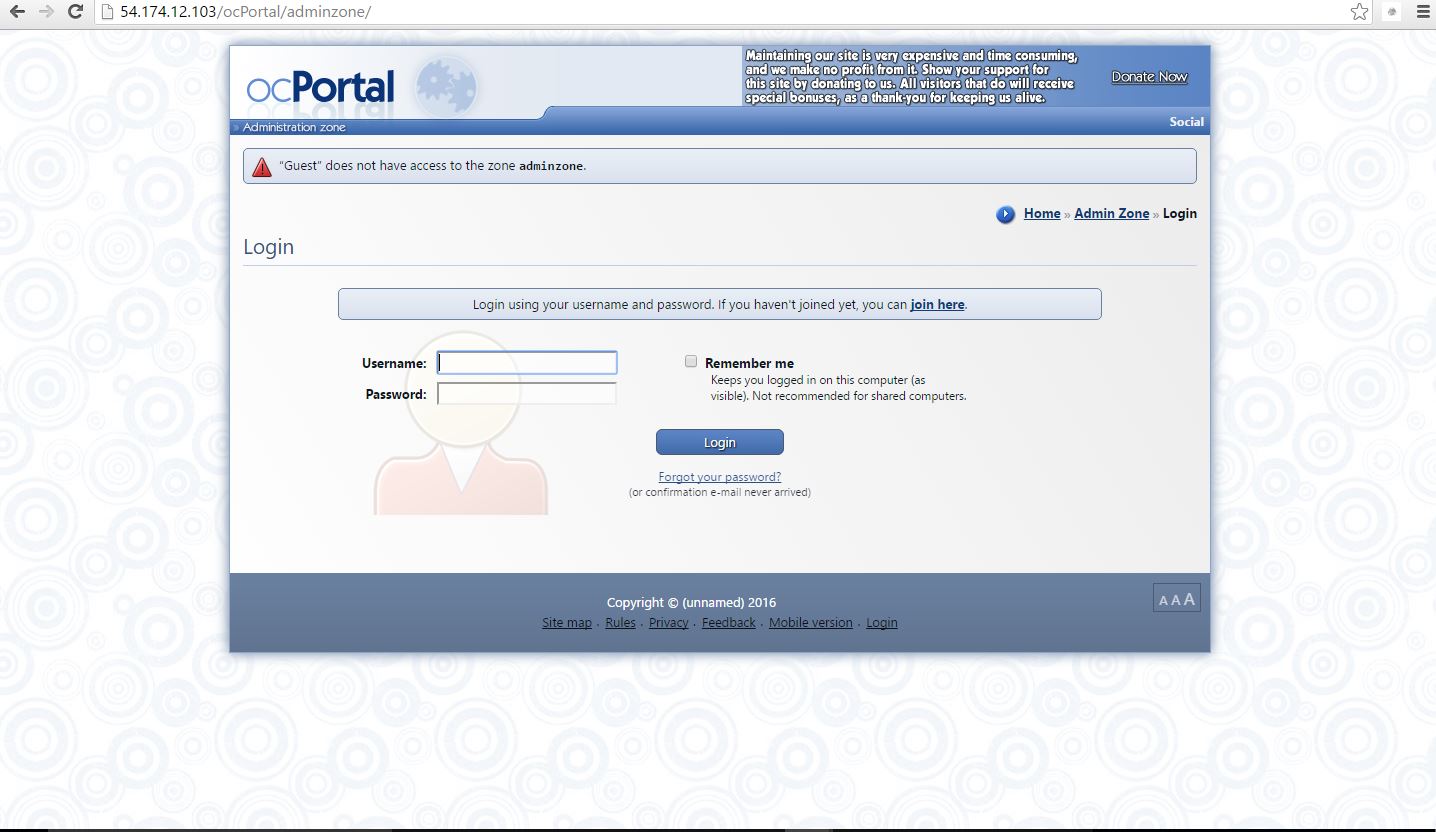Image resolution: width=1436 pixels, height=832 pixels.
Task: Enable the Remember me checkbox
Action: click(x=690, y=361)
